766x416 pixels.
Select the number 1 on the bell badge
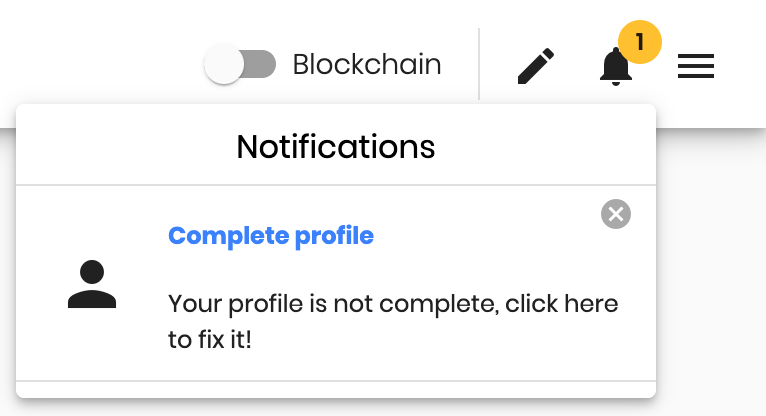point(639,42)
